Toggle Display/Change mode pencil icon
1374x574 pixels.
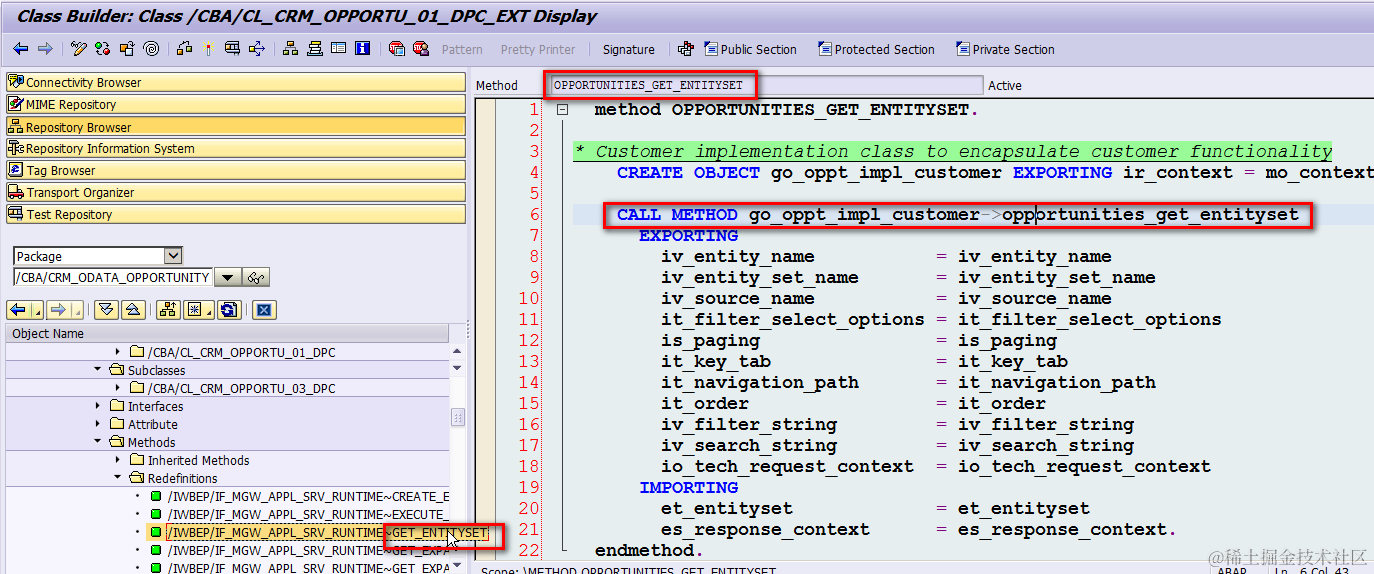tap(78, 49)
